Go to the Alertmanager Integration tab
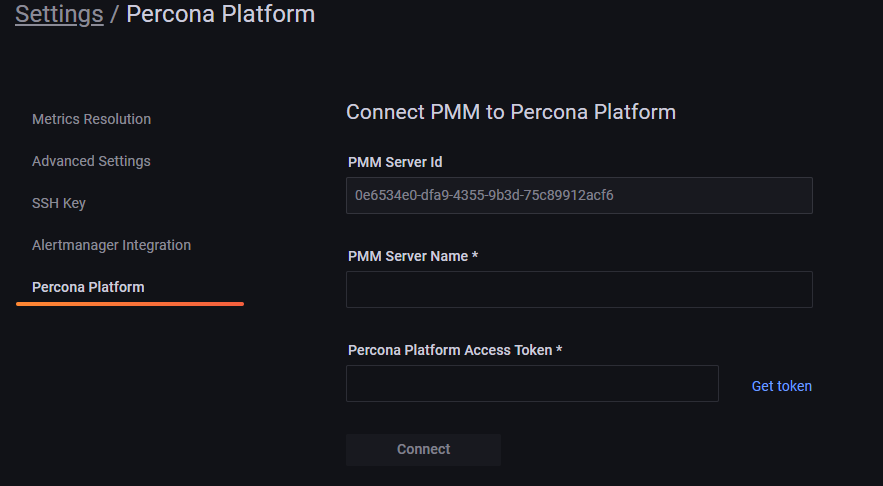This screenshot has width=883, height=486. [111, 245]
